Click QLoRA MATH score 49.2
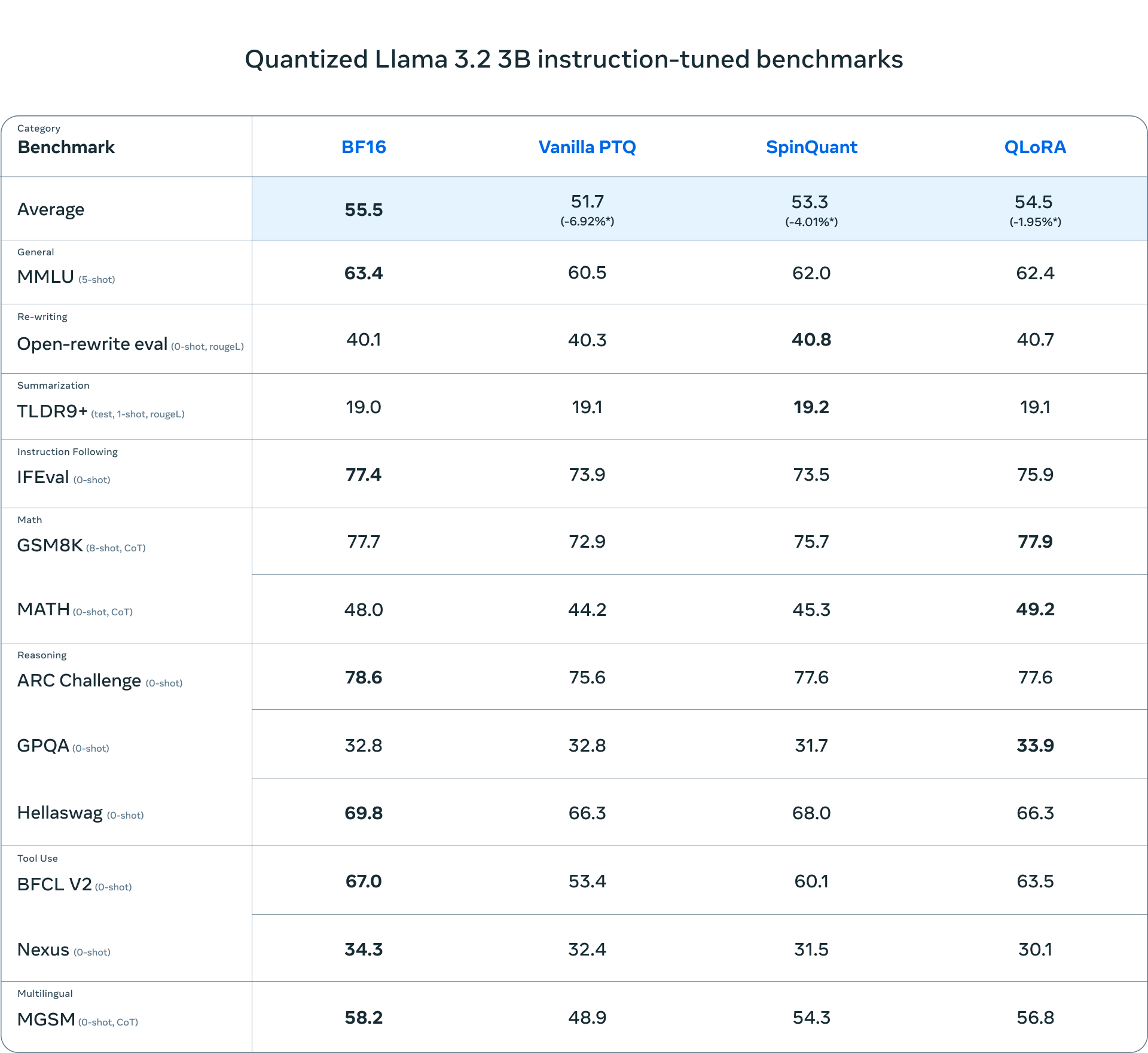This screenshot has height=1053, width=1148. [1035, 609]
